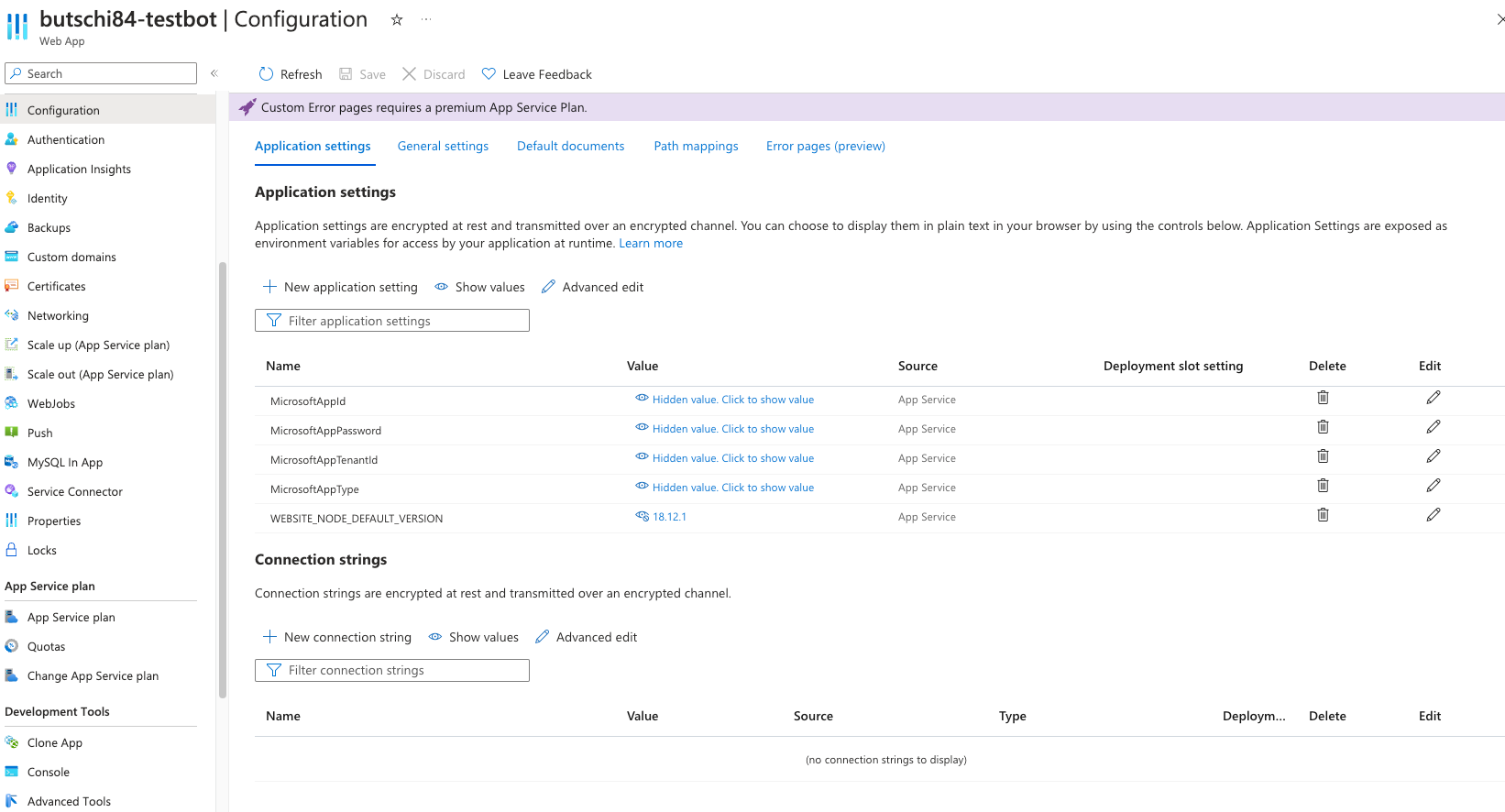Open Properties in the sidebar
Screen dimensions: 1505x812
tap(54, 521)
